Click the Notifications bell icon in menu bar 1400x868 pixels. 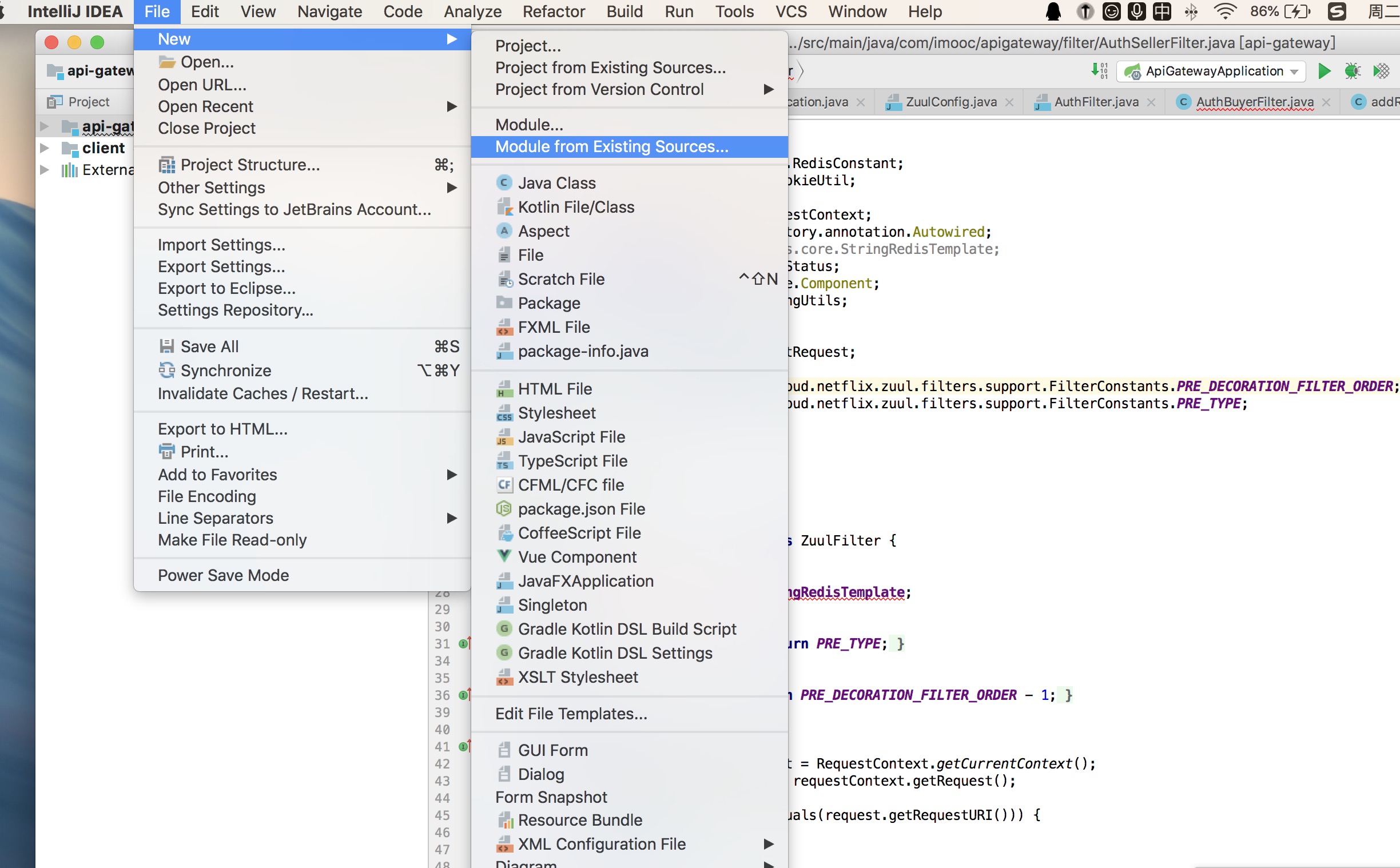tap(1054, 11)
